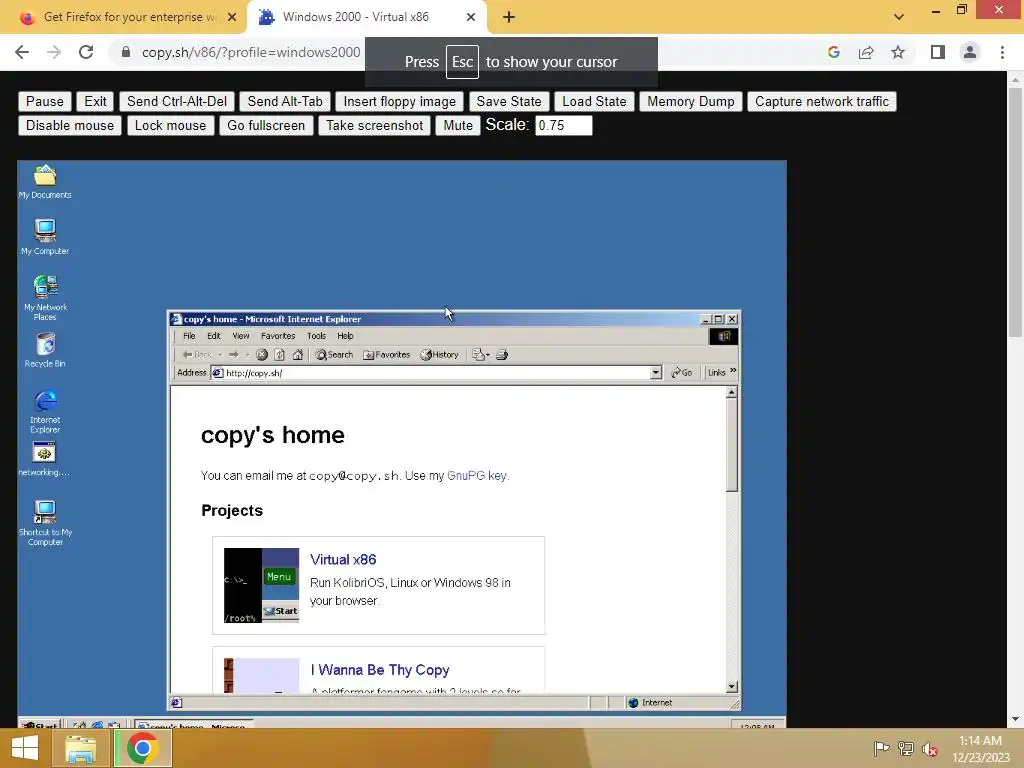Viewport: 1024px width, 768px height.
Task: Bookmark this page with star icon
Action: click(x=898, y=52)
